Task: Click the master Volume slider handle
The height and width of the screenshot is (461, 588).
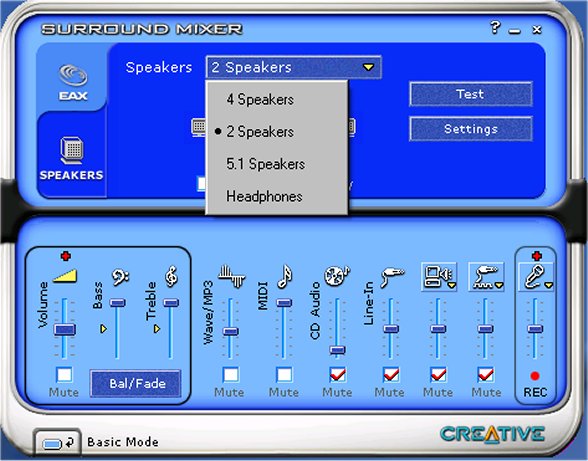Action: click(x=65, y=329)
